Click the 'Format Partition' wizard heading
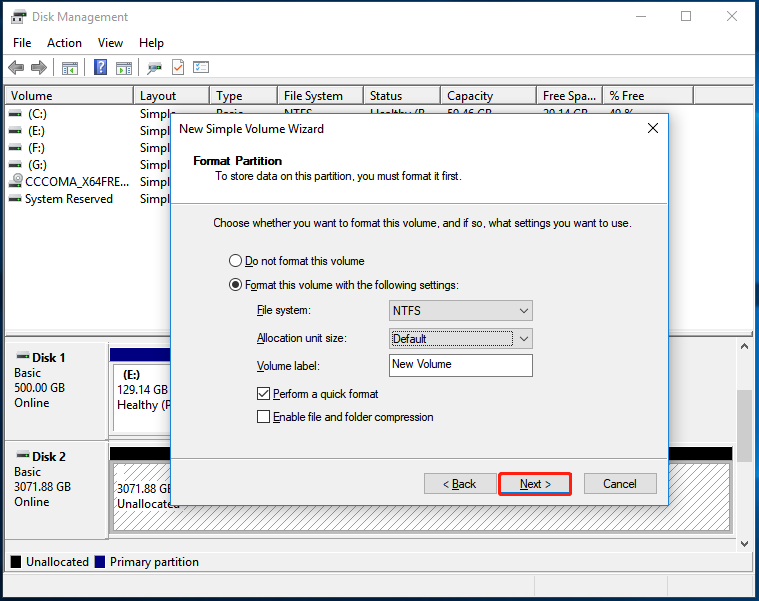 pos(237,161)
